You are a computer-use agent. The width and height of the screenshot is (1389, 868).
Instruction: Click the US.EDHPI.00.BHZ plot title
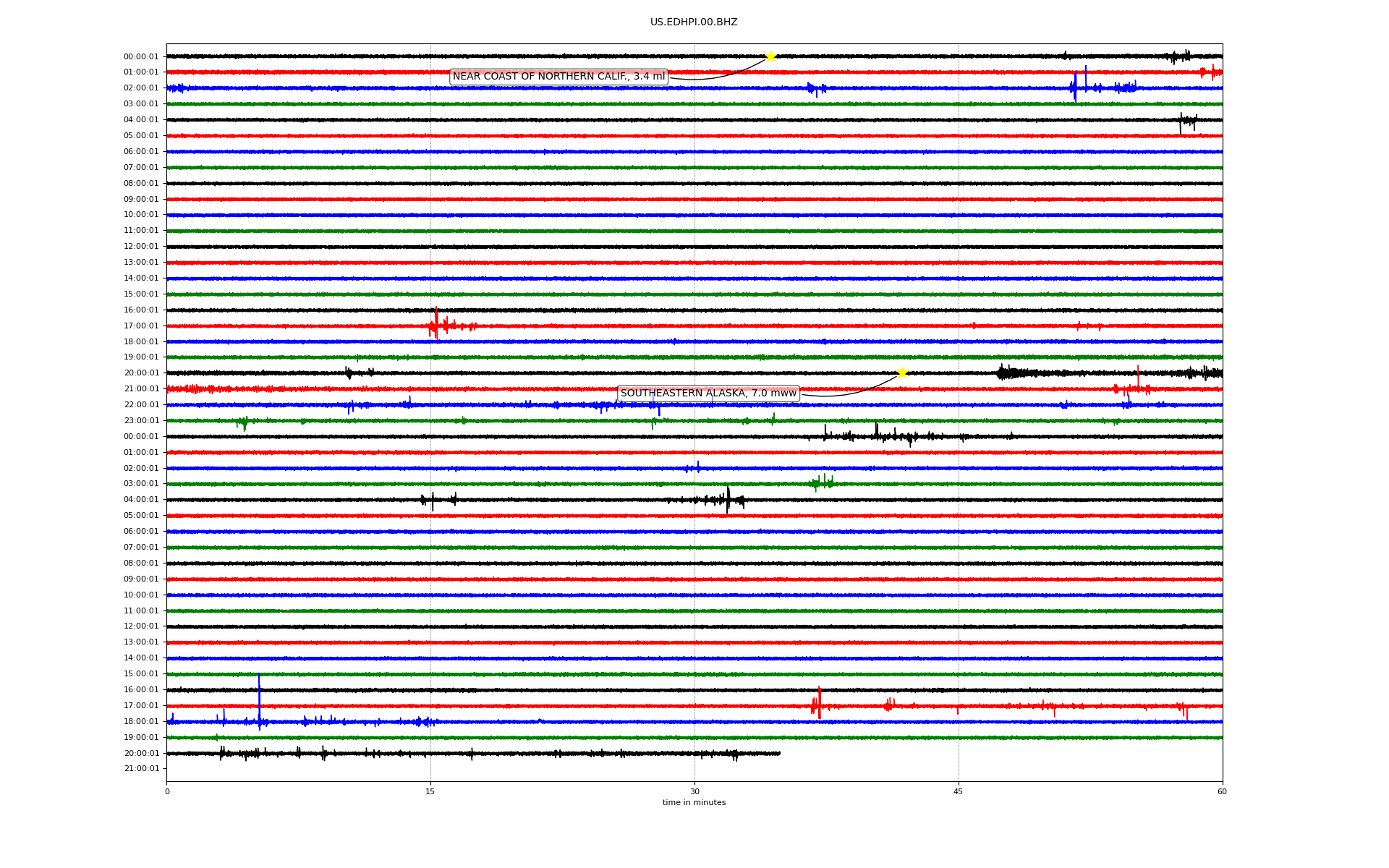click(x=693, y=22)
